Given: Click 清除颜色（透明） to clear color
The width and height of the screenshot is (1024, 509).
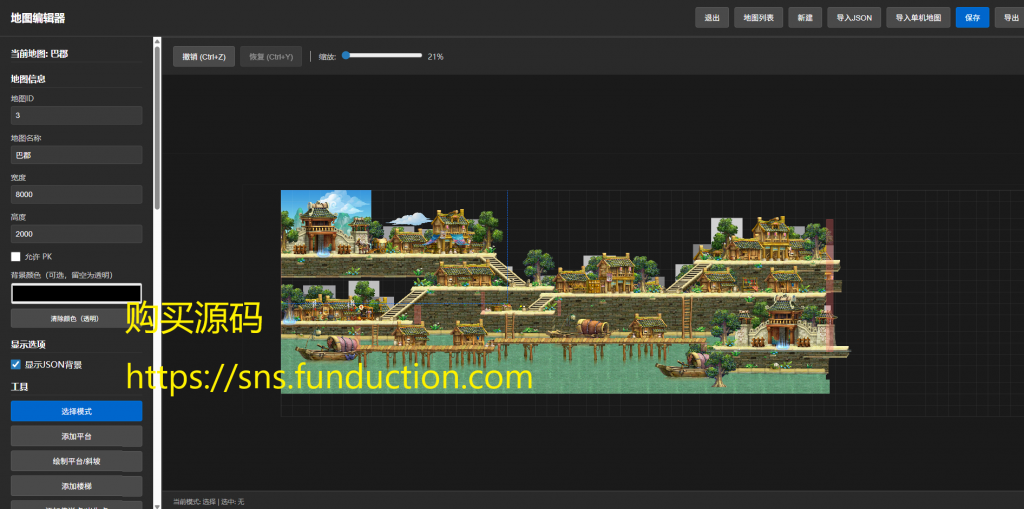Looking at the screenshot, I should point(76,319).
